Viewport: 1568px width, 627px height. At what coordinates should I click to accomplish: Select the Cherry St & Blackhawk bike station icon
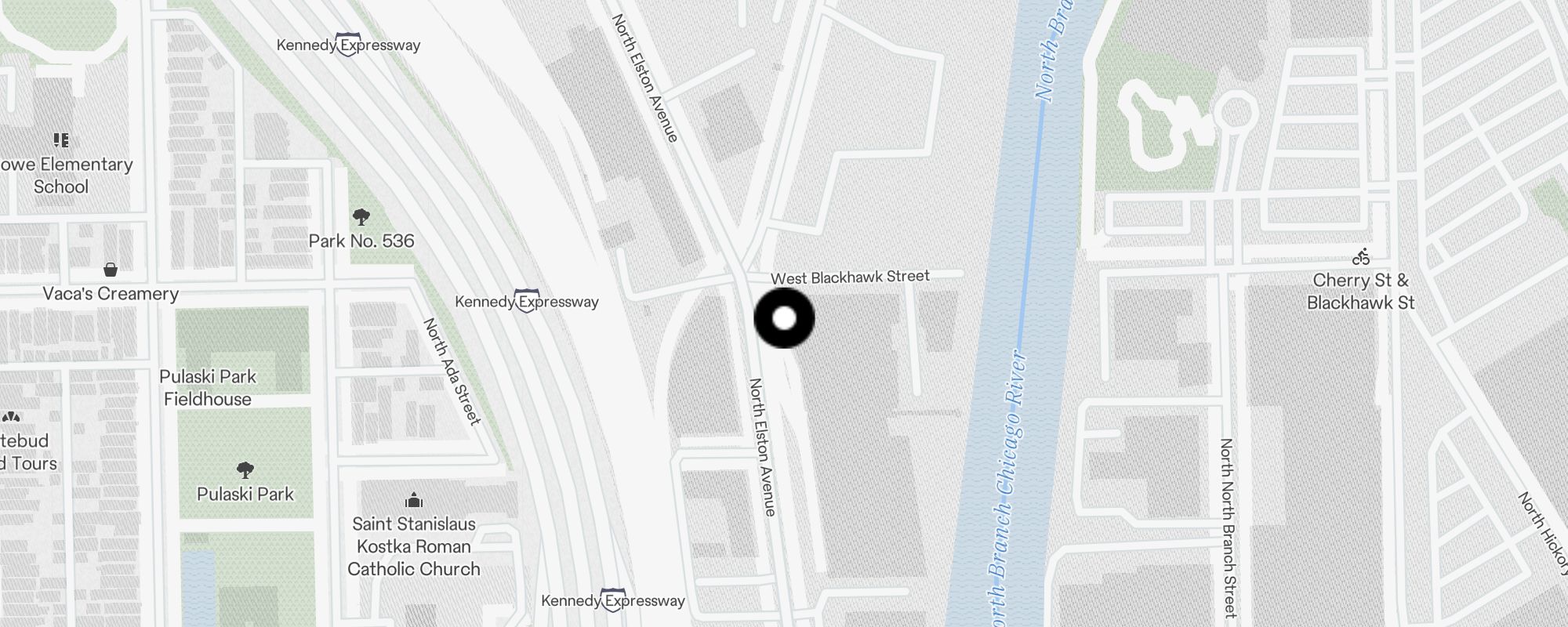1361,256
